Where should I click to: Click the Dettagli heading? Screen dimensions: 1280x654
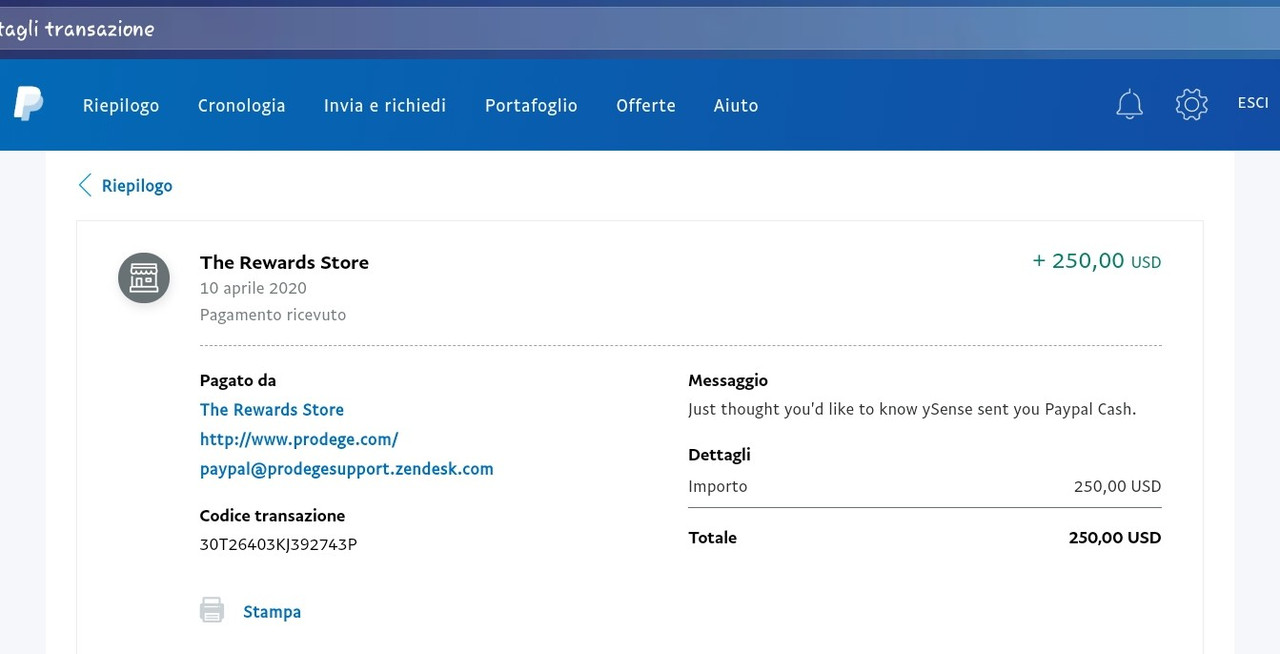tap(719, 454)
